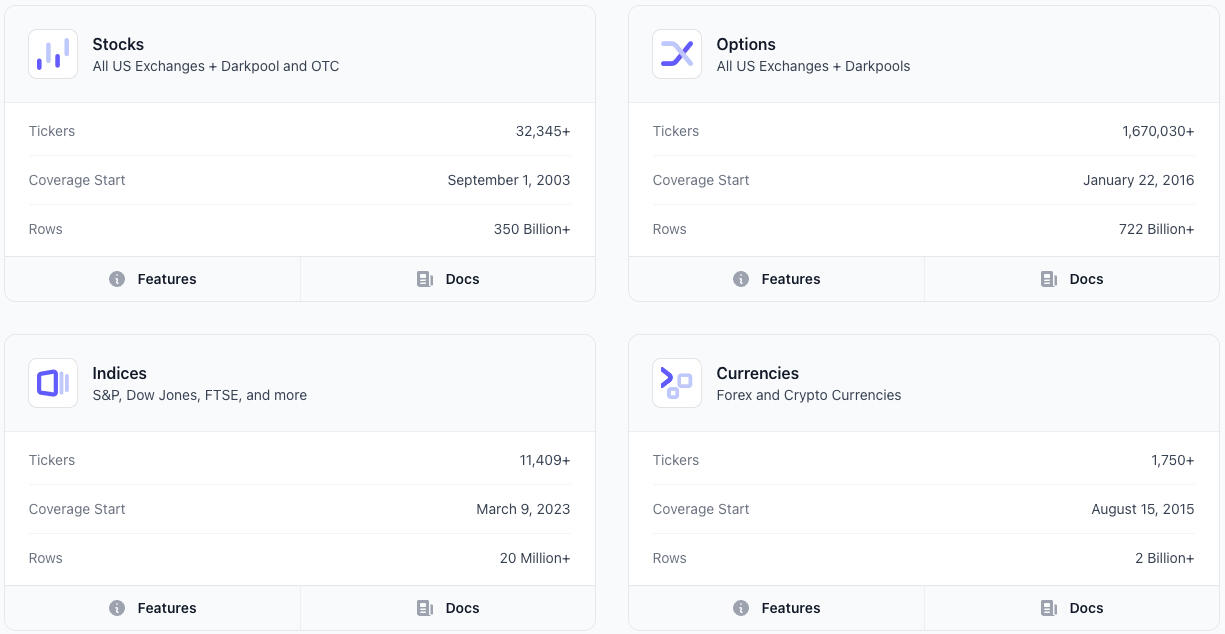This screenshot has height=634, width=1225.
Task: Click the info icon in Stocks Features
Action: point(117,279)
